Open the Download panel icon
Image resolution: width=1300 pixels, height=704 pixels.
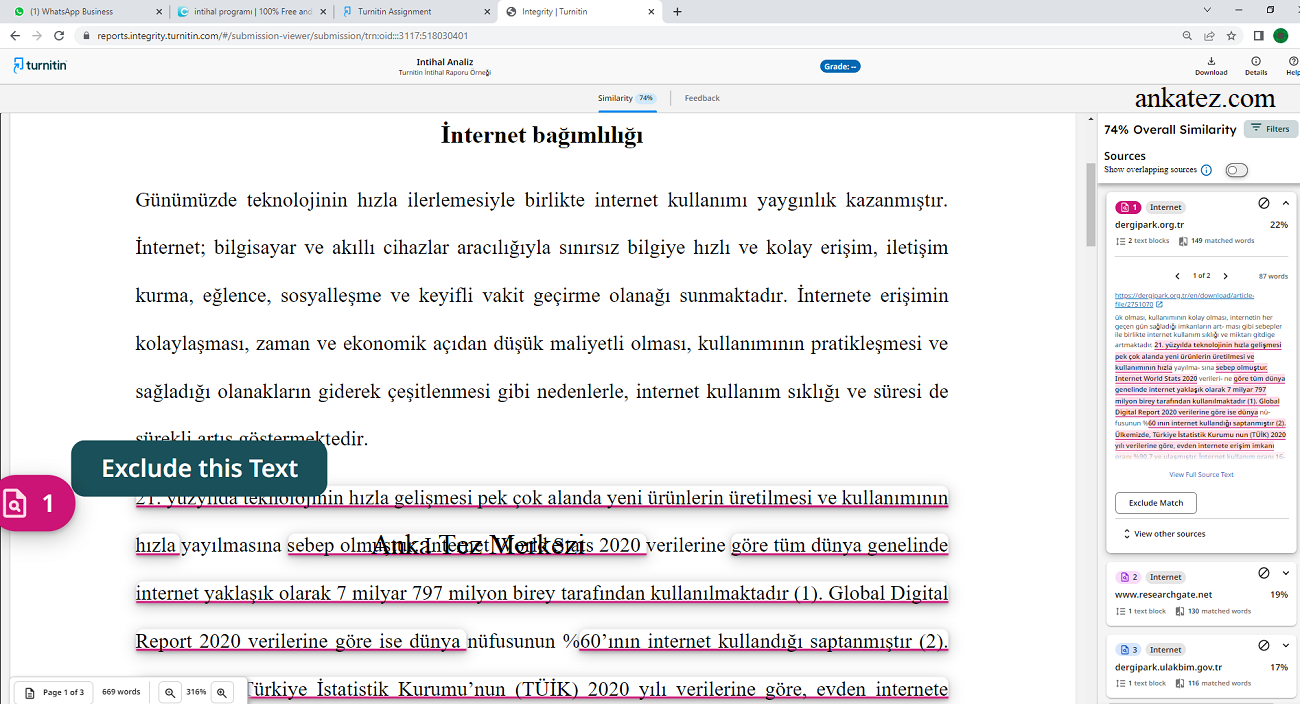[1211, 62]
